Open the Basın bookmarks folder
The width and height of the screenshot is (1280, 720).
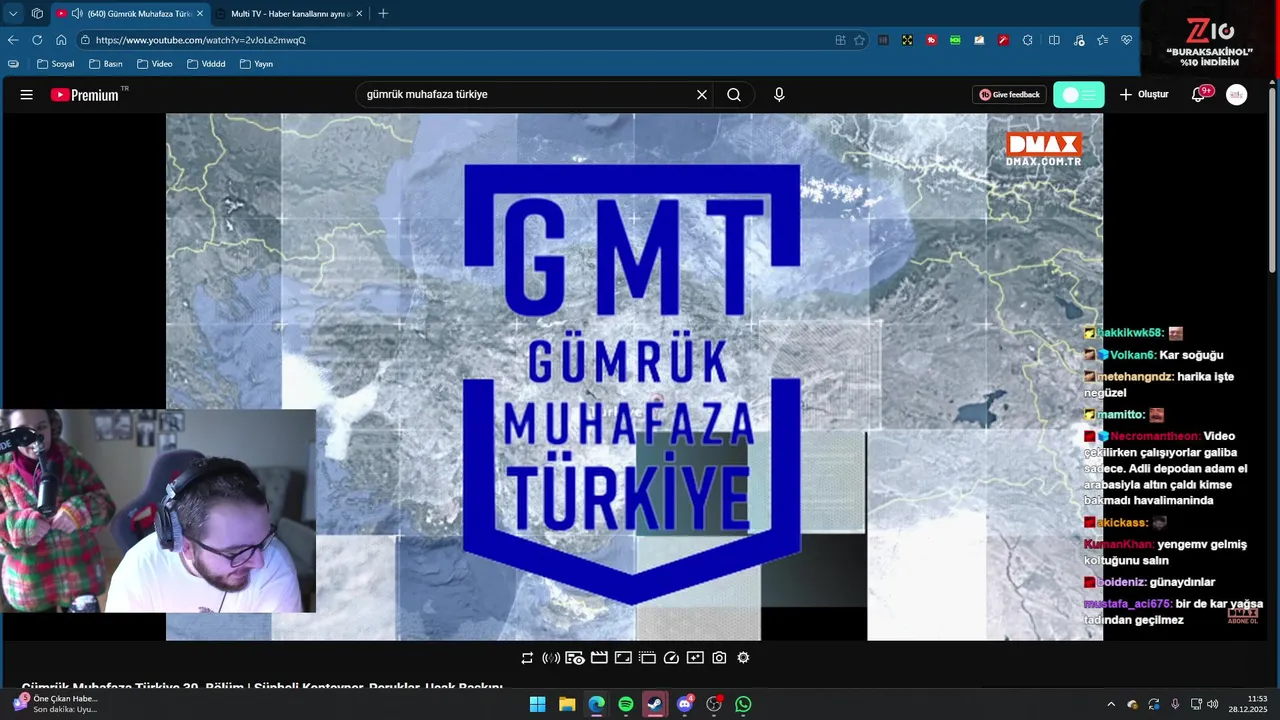[x=105, y=64]
